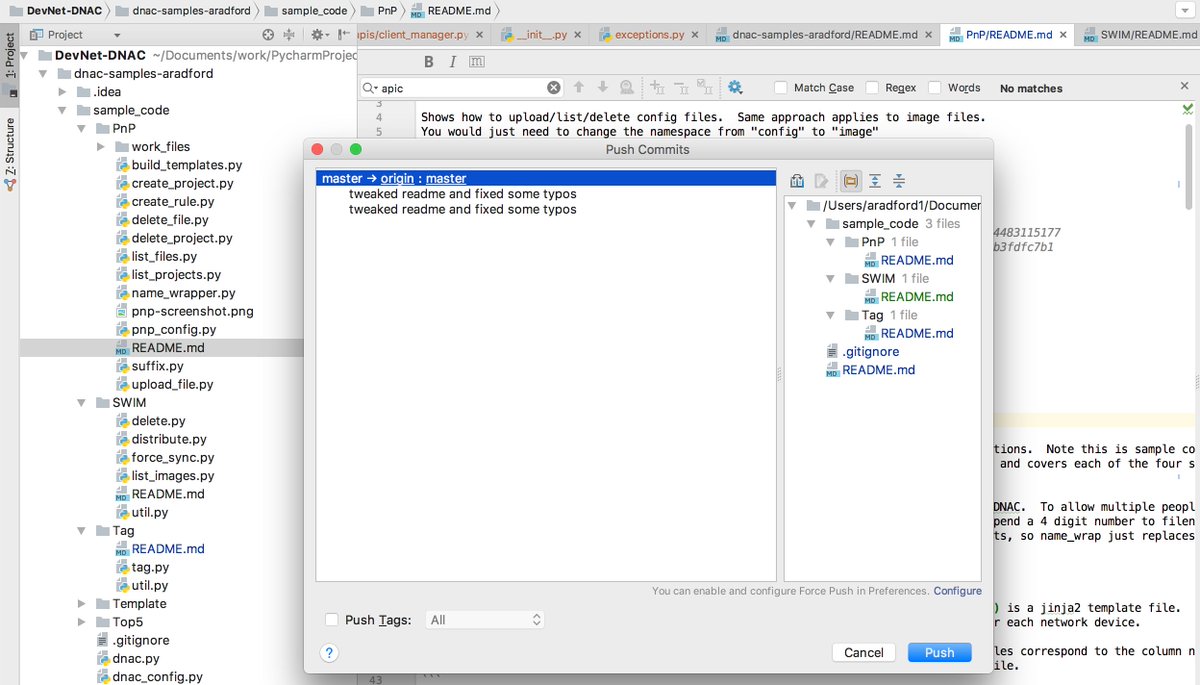Image resolution: width=1200 pixels, height=685 pixels.
Task: Click Find All Usages icon in search bar
Action: click(627, 88)
